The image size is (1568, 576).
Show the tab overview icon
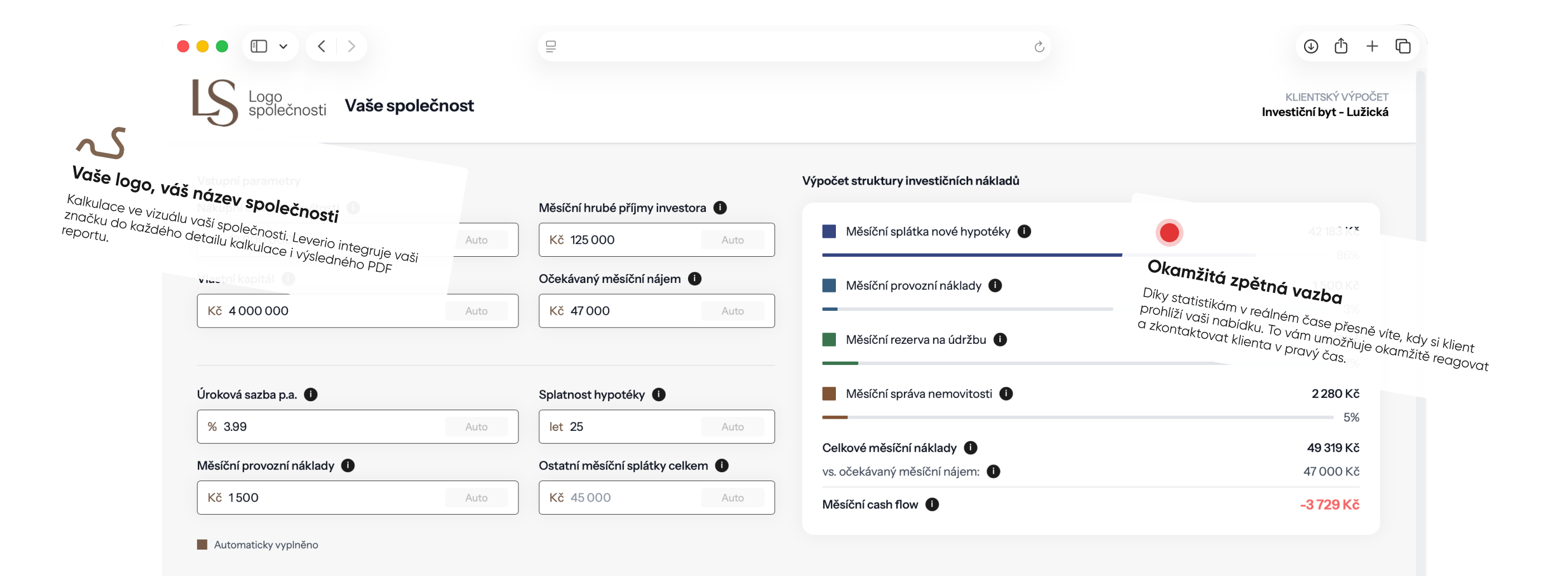[1403, 46]
